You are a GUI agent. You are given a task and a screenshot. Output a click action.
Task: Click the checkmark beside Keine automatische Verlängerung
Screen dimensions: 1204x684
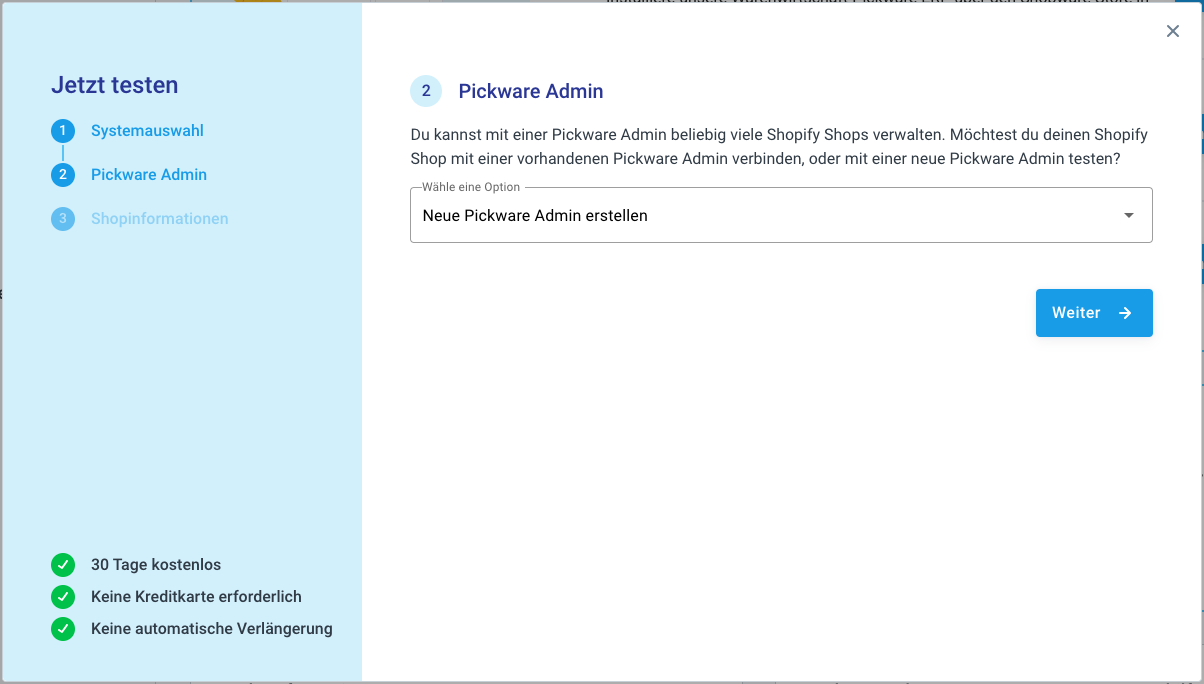63,629
